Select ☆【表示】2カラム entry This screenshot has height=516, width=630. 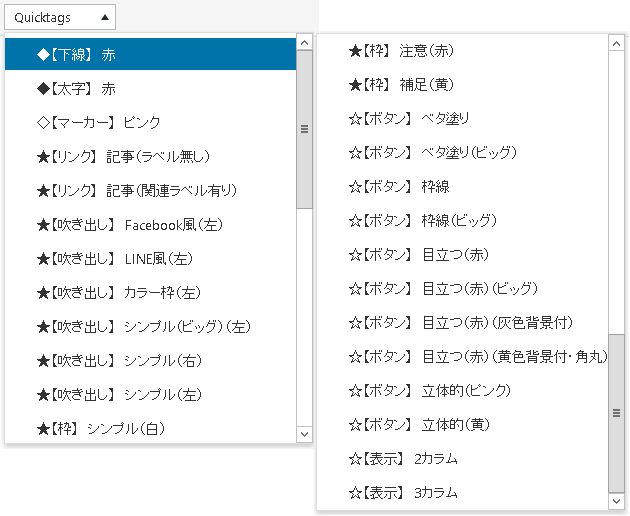tap(463, 459)
